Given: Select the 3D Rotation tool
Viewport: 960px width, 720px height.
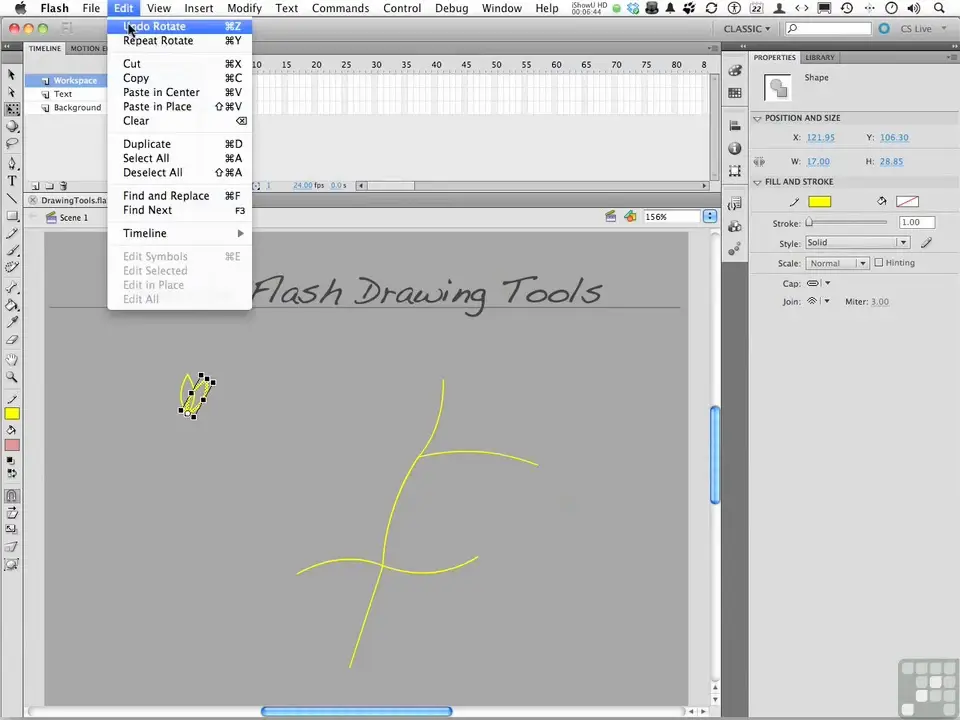Looking at the screenshot, I should tap(12, 126).
